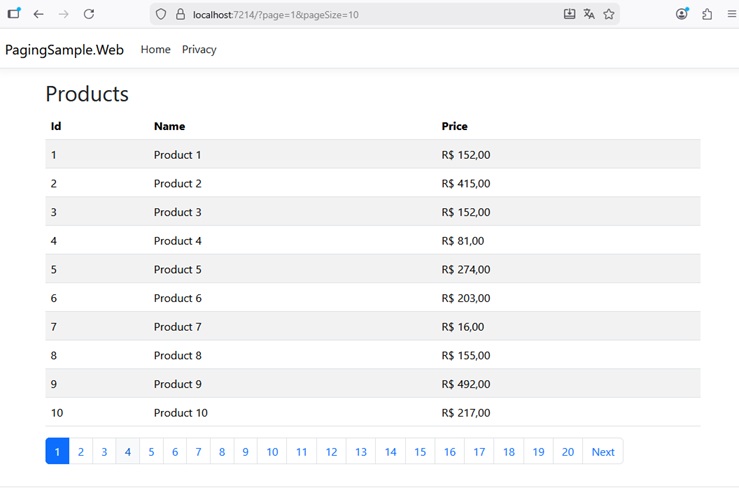Click the browser back arrow
Viewport: 739px width, 504px height.
coord(38,14)
